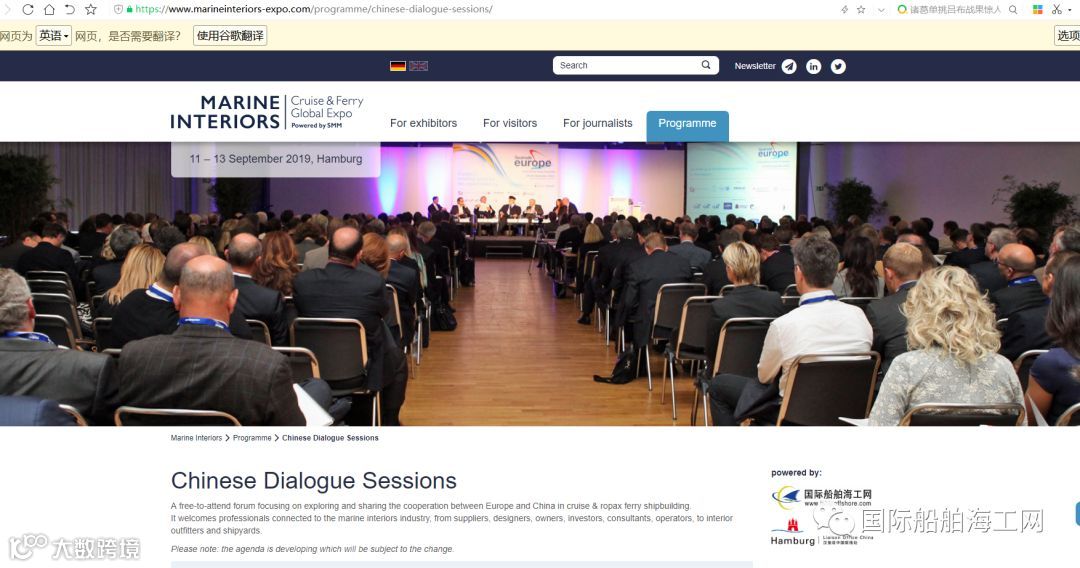Switch site language with UK flag
Screen dimensions: 1080x568
coord(418,66)
